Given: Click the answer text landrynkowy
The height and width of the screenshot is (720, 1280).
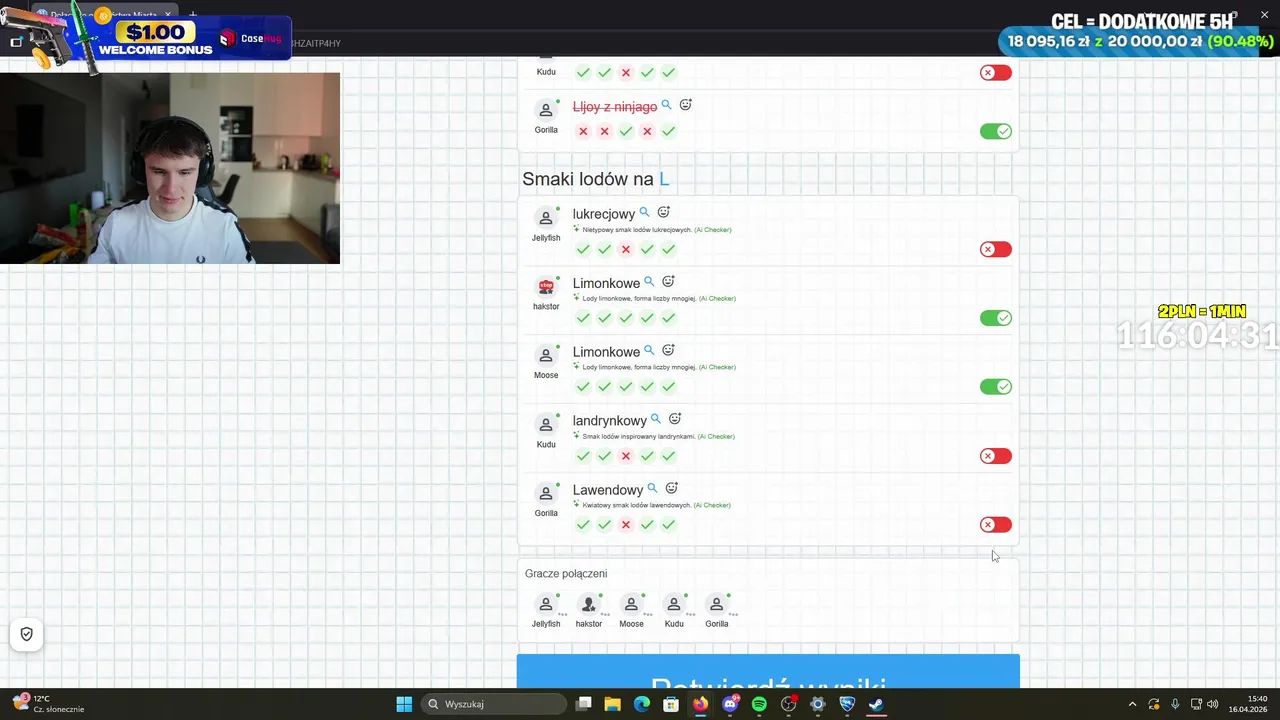Looking at the screenshot, I should pyautogui.click(x=609, y=421).
